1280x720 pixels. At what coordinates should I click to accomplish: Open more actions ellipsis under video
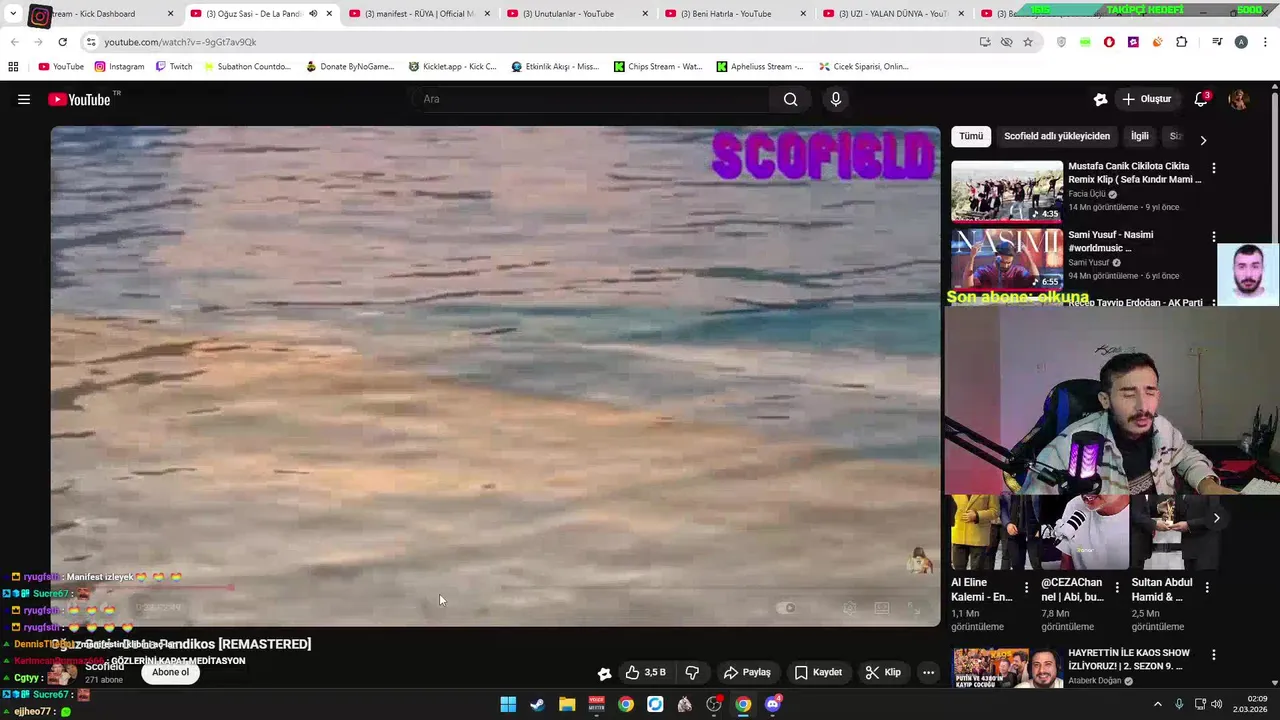[928, 672]
